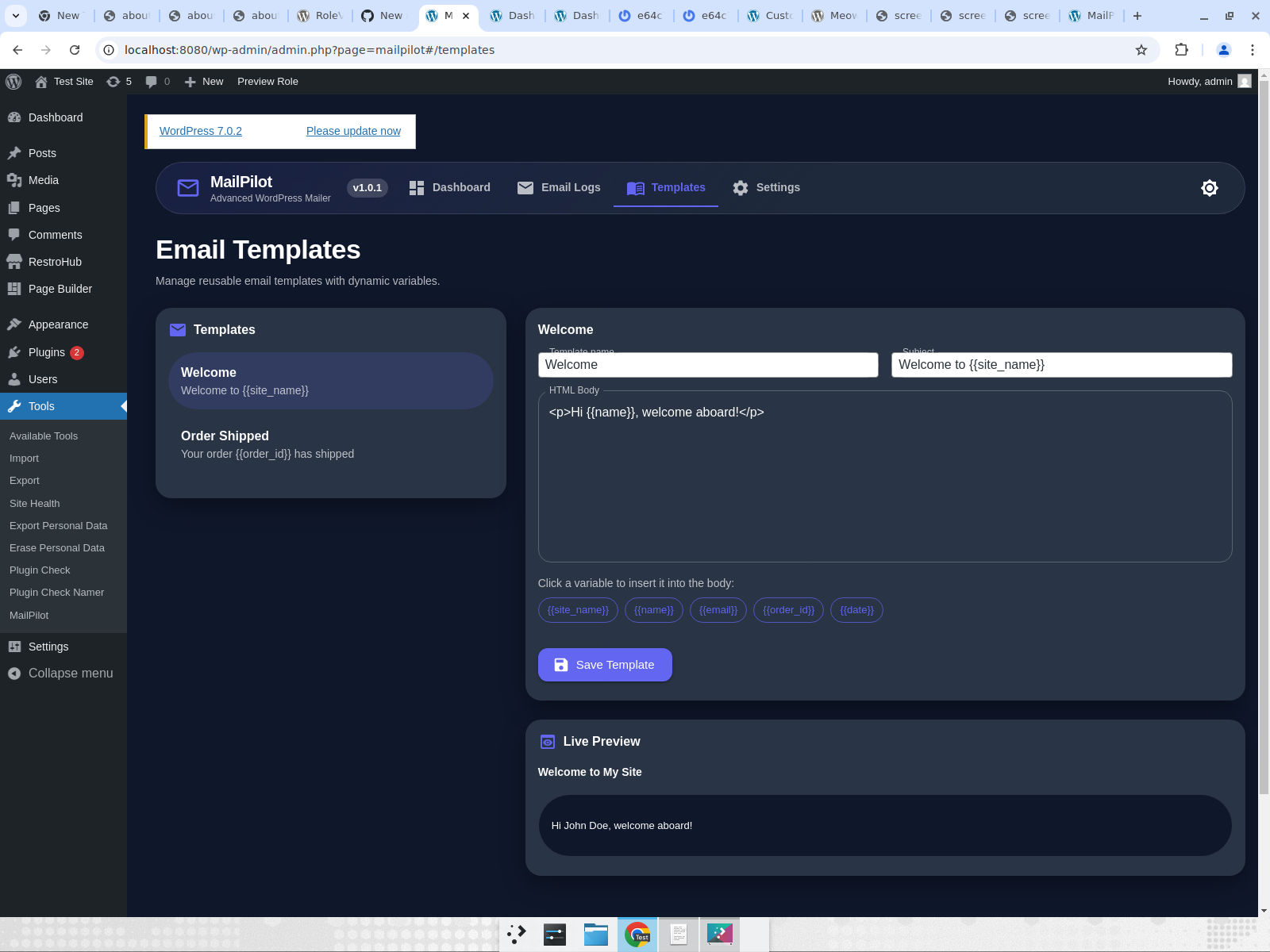Select the Welcome template in the list

331,381
